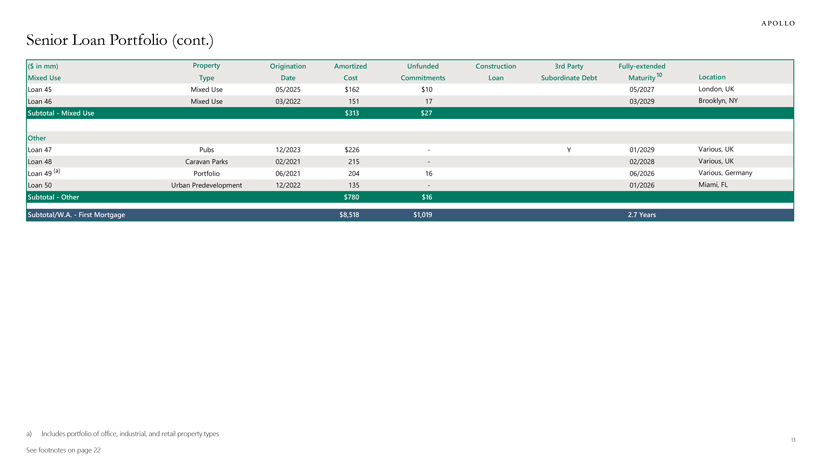Click the Loan 49 footnote (a) label

[x=56, y=172]
